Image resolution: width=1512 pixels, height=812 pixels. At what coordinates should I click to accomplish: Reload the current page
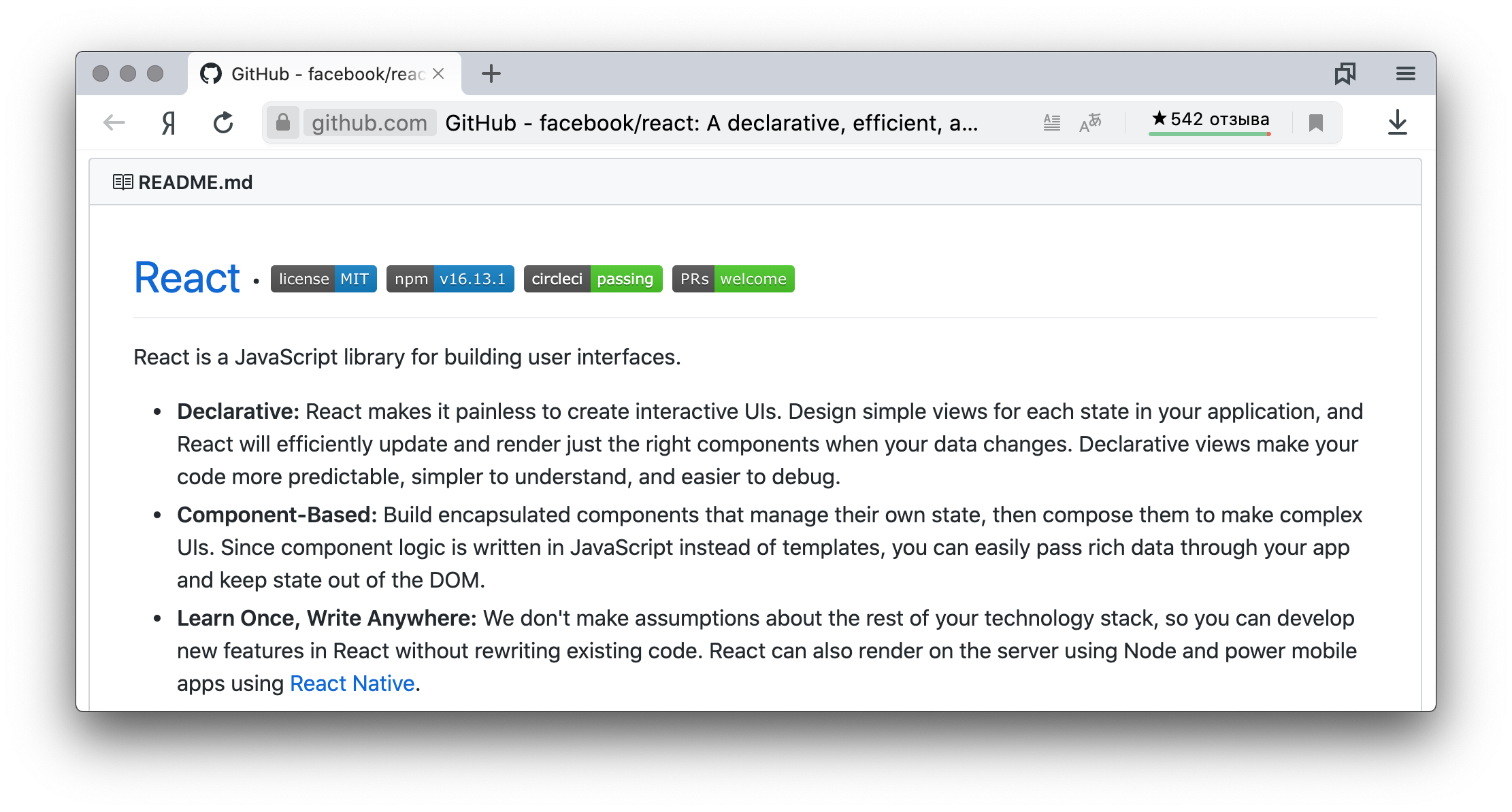pos(223,123)
